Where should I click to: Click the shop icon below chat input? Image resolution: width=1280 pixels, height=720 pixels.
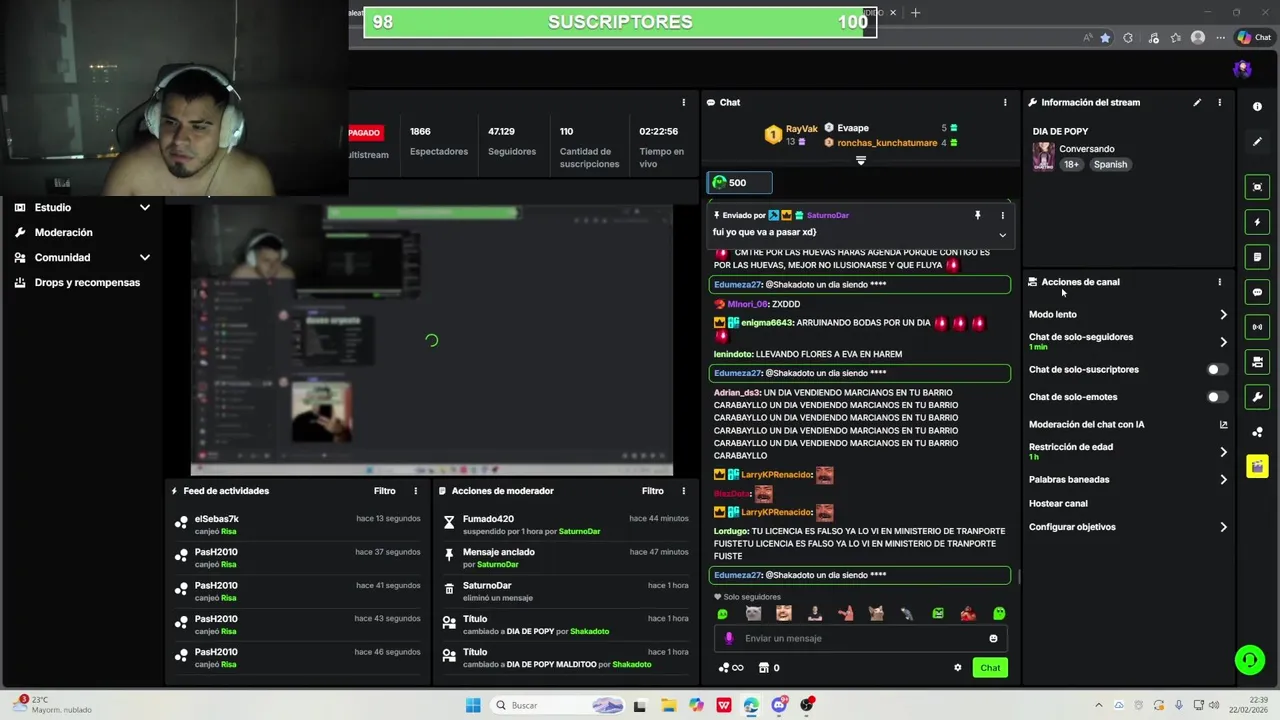pyautogui.click(x=764, y=668)
